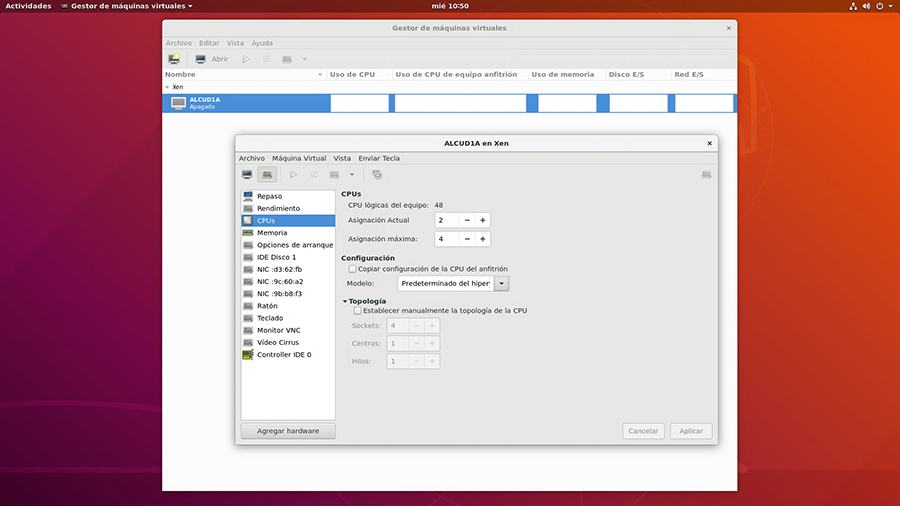
Task: Open Ayuda menu in manager window
Action: (x=262, y=43)
